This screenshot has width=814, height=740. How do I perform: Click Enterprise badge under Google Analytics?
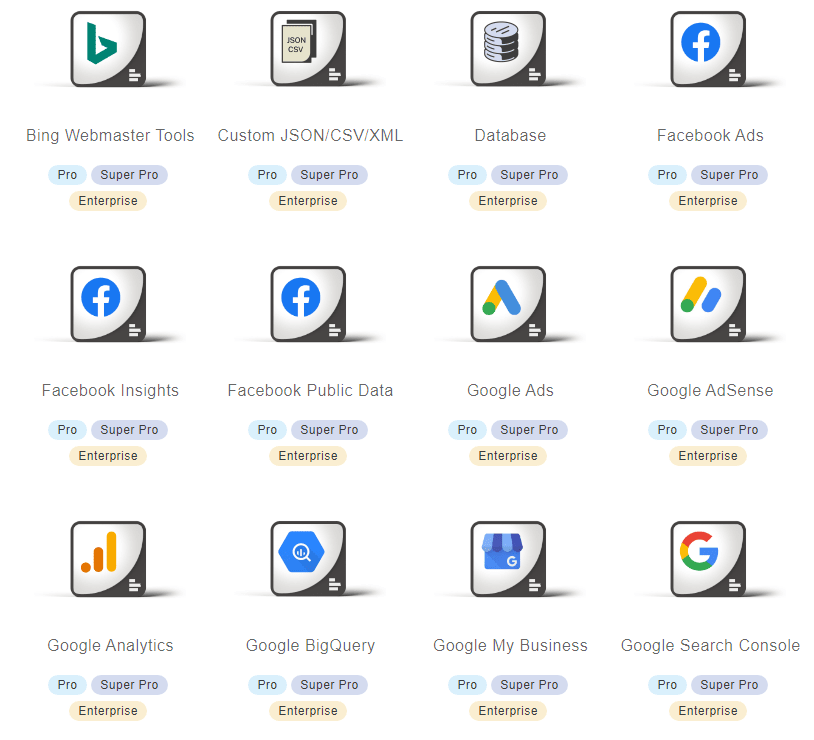pos(108,711)
